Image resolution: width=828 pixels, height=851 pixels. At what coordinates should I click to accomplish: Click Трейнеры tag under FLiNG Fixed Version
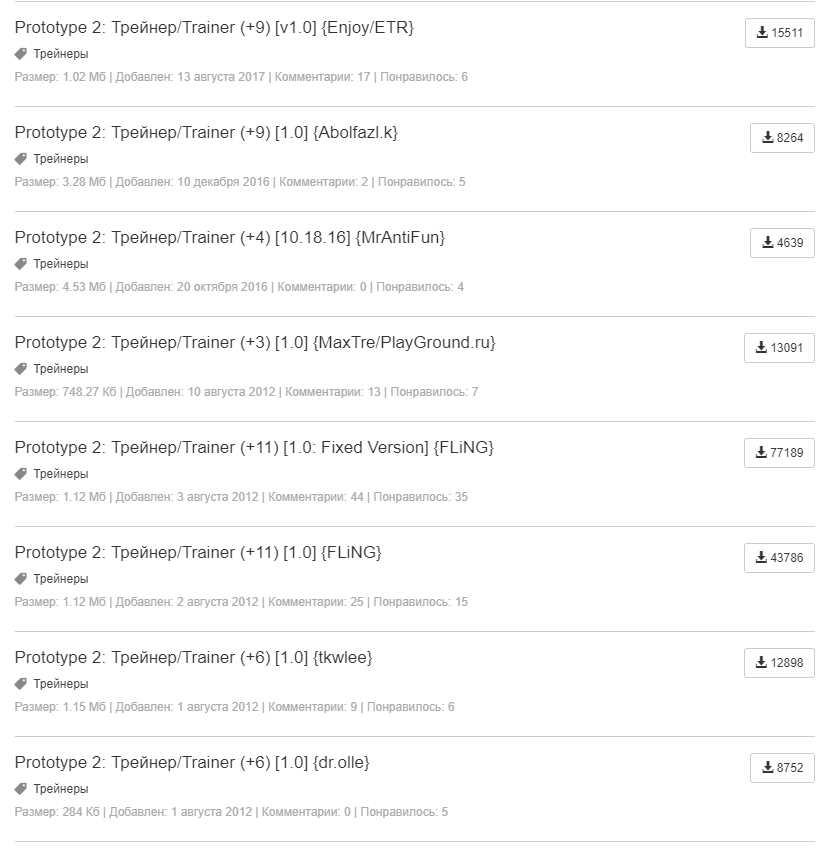click(x=52, y=474)
